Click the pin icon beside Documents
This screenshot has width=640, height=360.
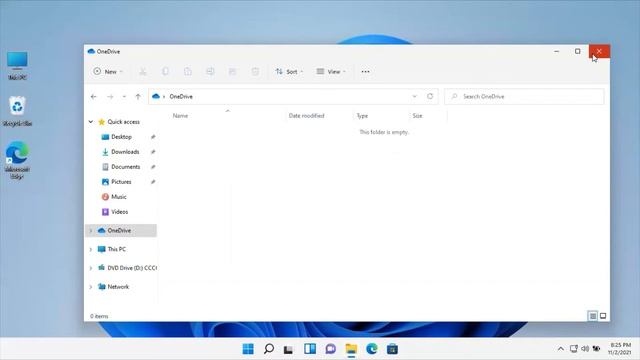tap(153, 167)
